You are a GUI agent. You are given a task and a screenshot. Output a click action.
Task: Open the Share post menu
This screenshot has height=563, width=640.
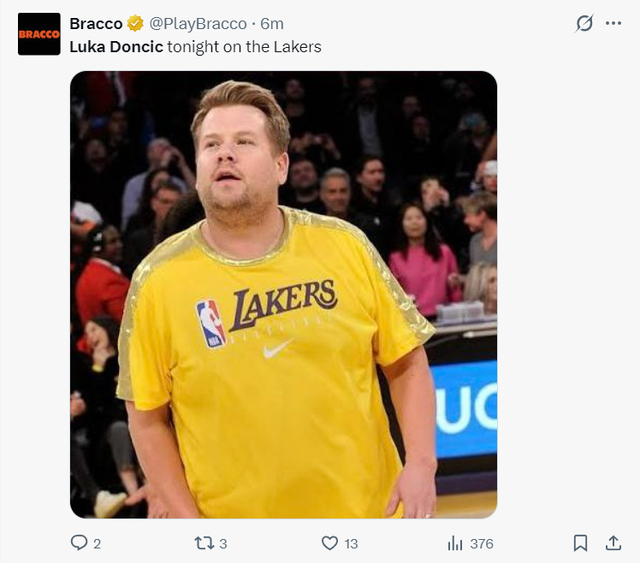pos(613,543)
